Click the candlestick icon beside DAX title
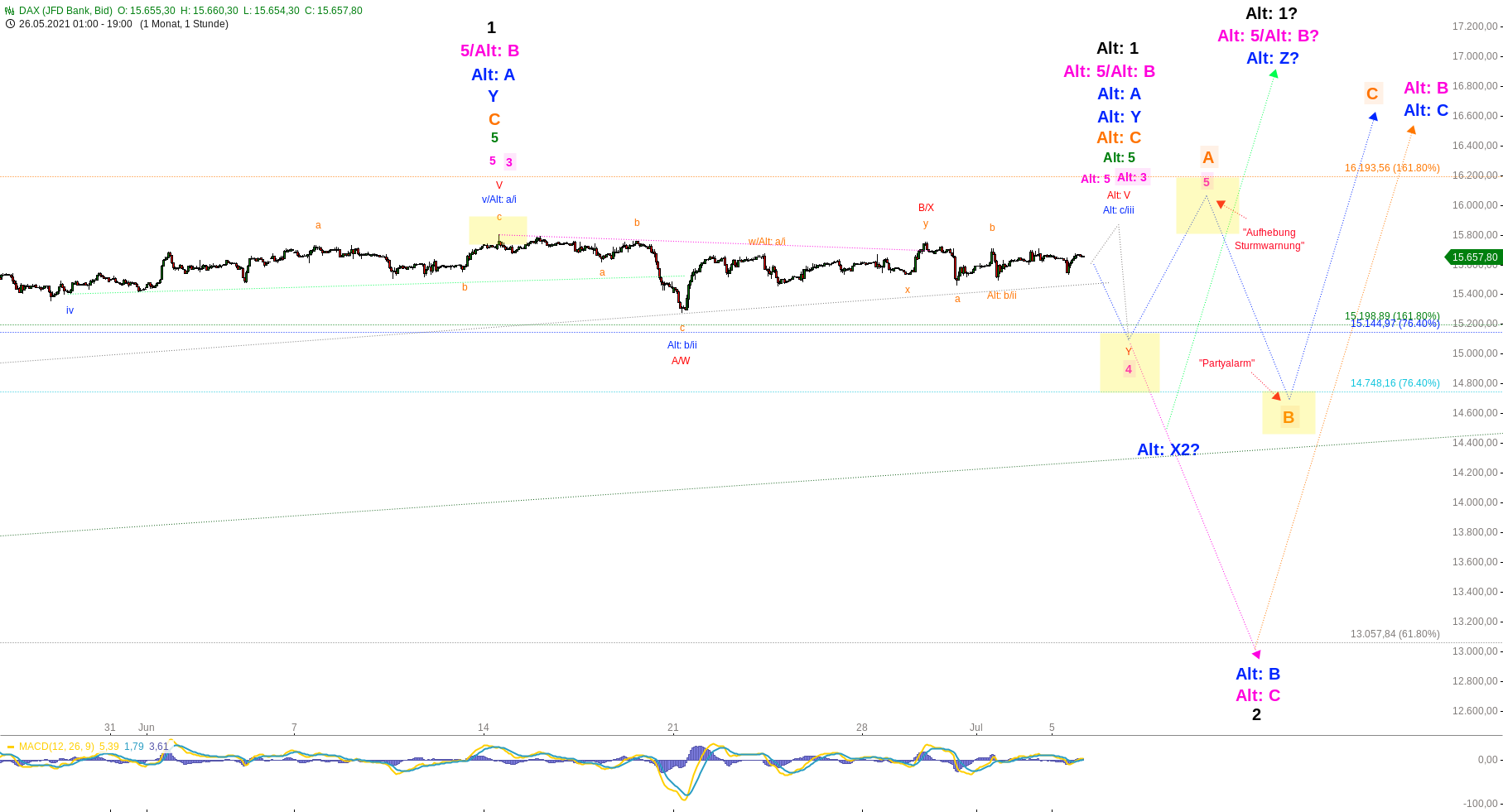1503x812 pixels. pos(10,11)
